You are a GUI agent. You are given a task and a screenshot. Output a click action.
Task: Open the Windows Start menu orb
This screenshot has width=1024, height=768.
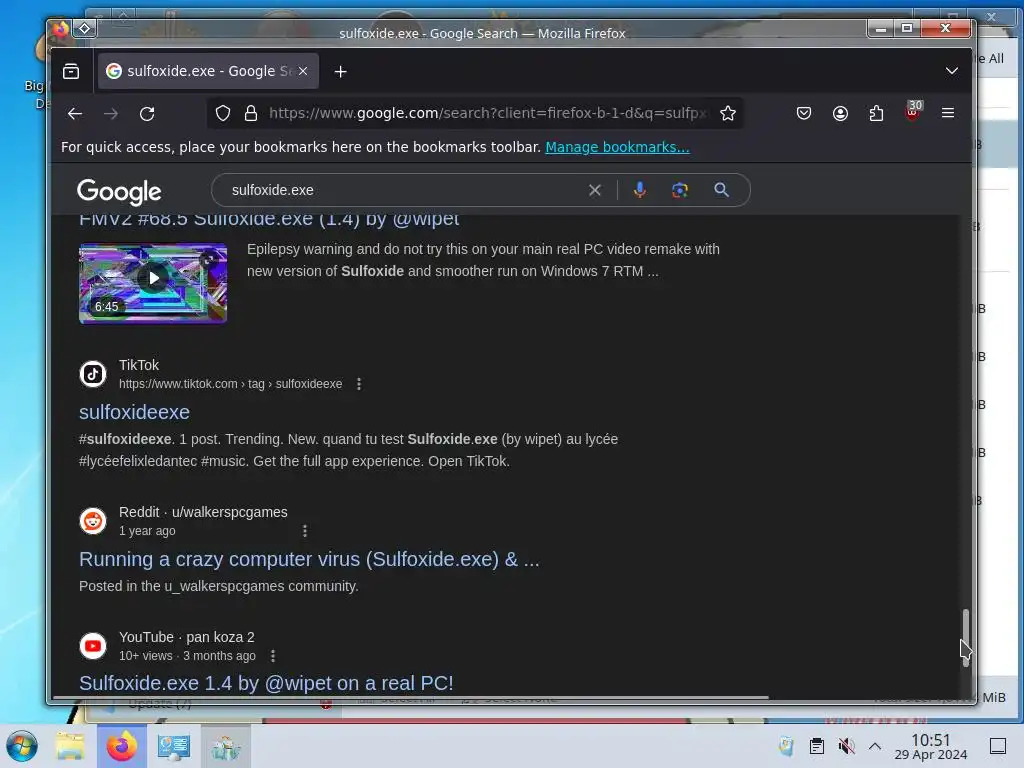tap(22, 746)
